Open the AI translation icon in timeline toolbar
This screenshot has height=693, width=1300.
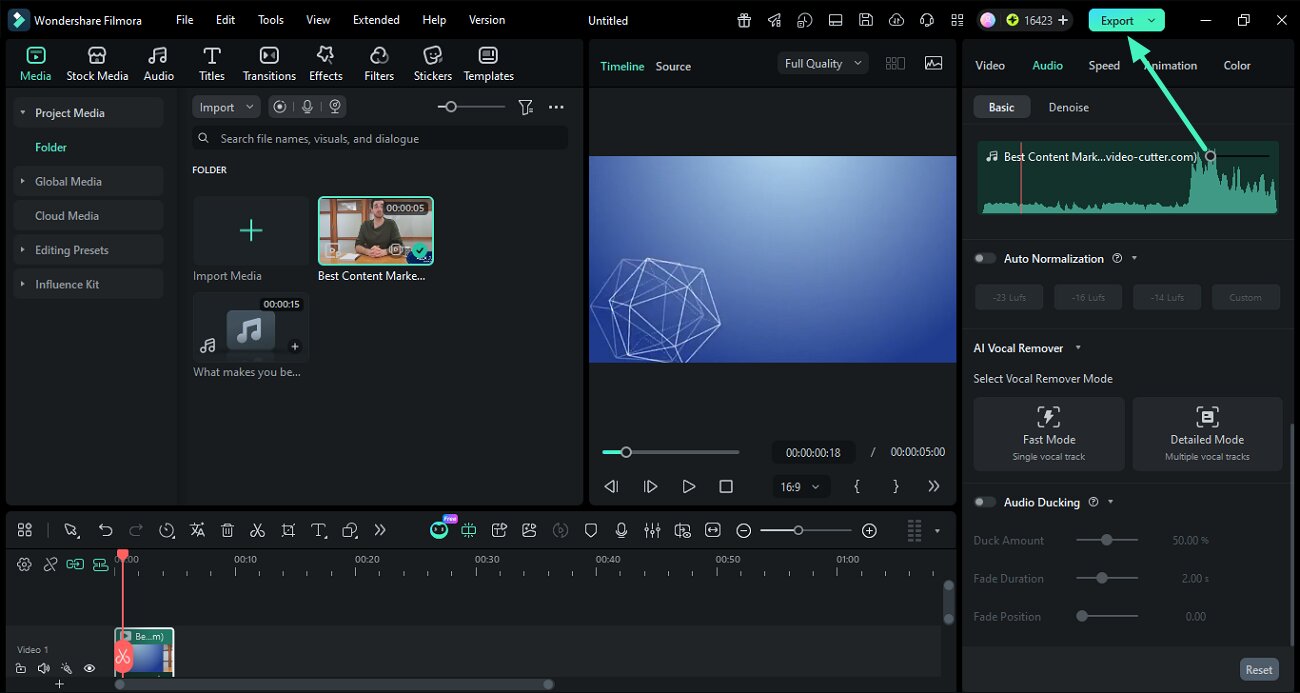pos(197,530)
